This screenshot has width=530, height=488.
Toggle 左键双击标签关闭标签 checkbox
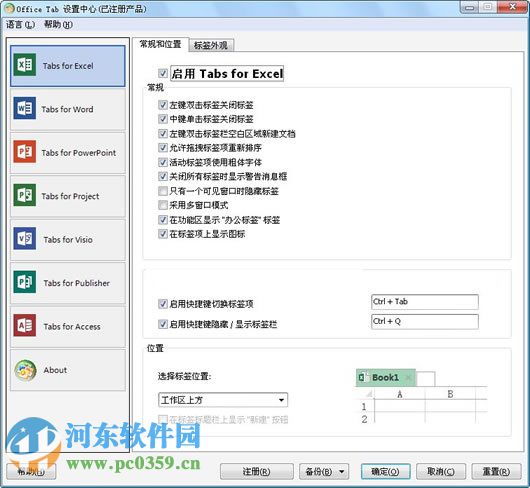click(163, 105)
